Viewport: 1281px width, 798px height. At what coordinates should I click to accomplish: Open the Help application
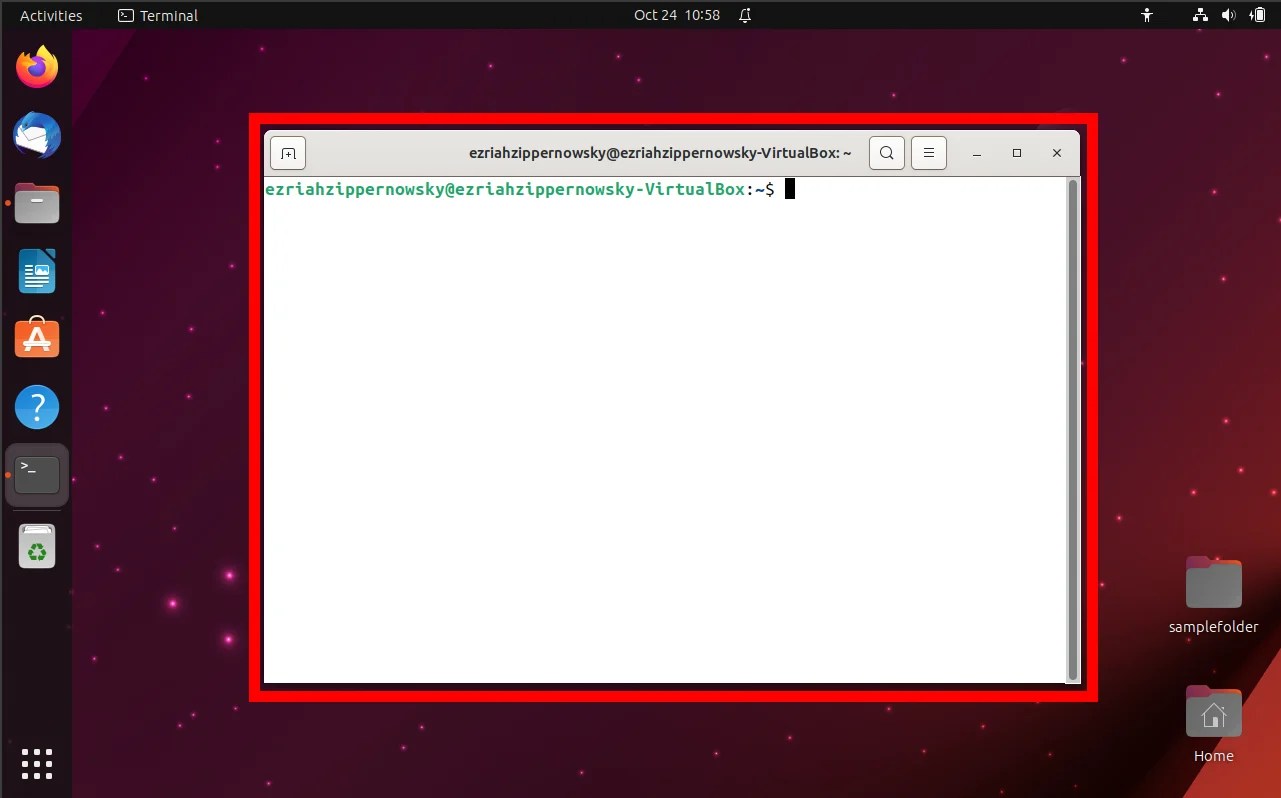37,407
